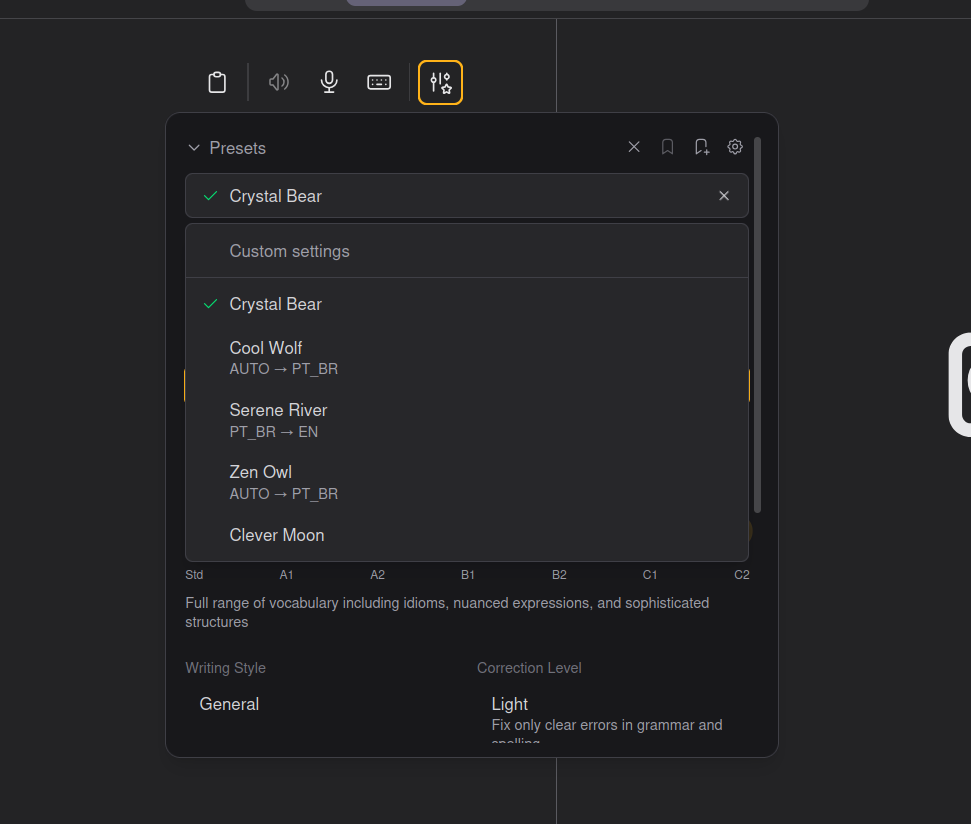Screen dimensions: 971x824
Task: Choose the Clever Moon preset
Action: click(x=277, y=535)
